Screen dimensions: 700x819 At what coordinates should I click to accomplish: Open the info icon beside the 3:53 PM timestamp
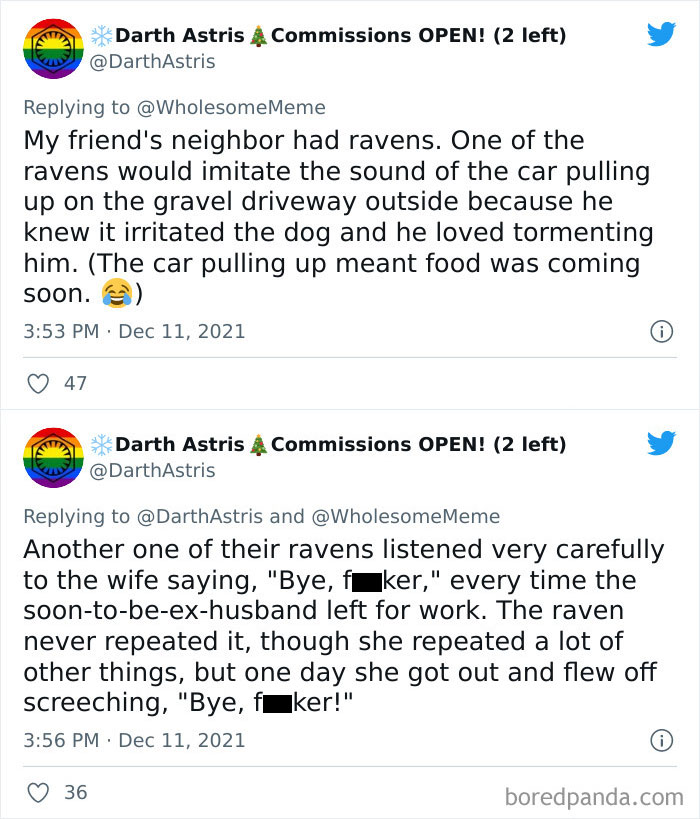662,331
